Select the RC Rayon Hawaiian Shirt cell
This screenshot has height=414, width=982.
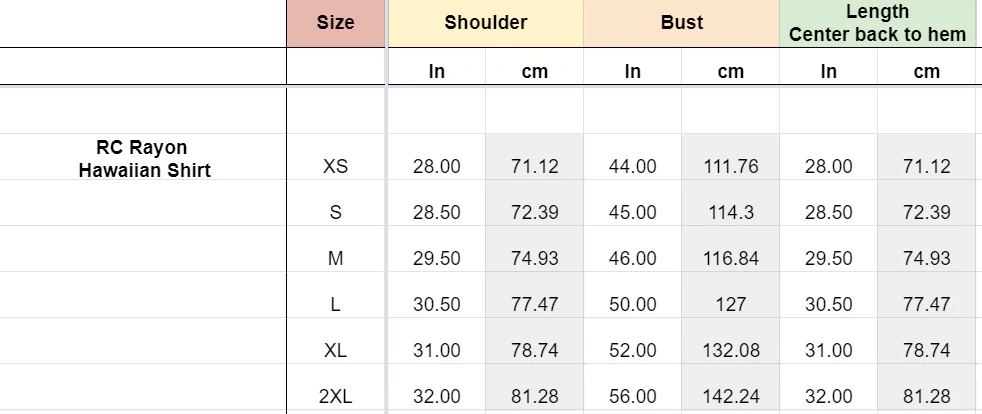(x=145, y=159)
